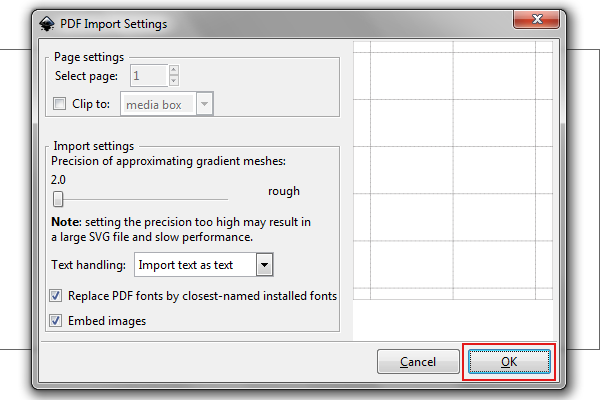
Task: Click the PDF Import Settings title text
Action: pos(114,24)
